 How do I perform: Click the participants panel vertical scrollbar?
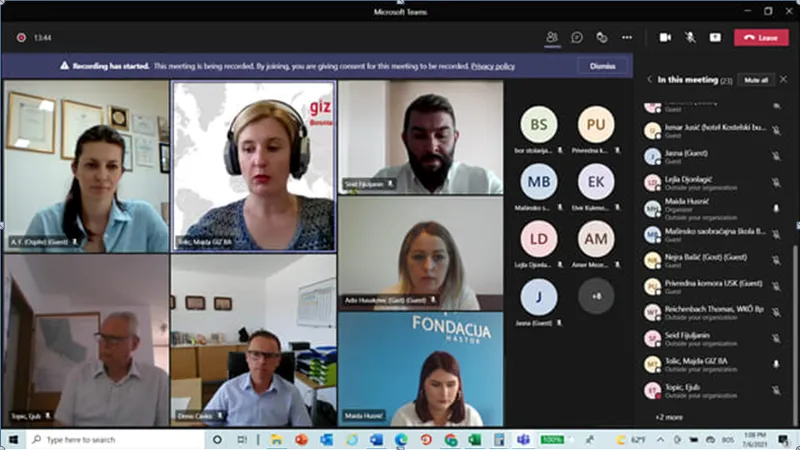[795, 335]
